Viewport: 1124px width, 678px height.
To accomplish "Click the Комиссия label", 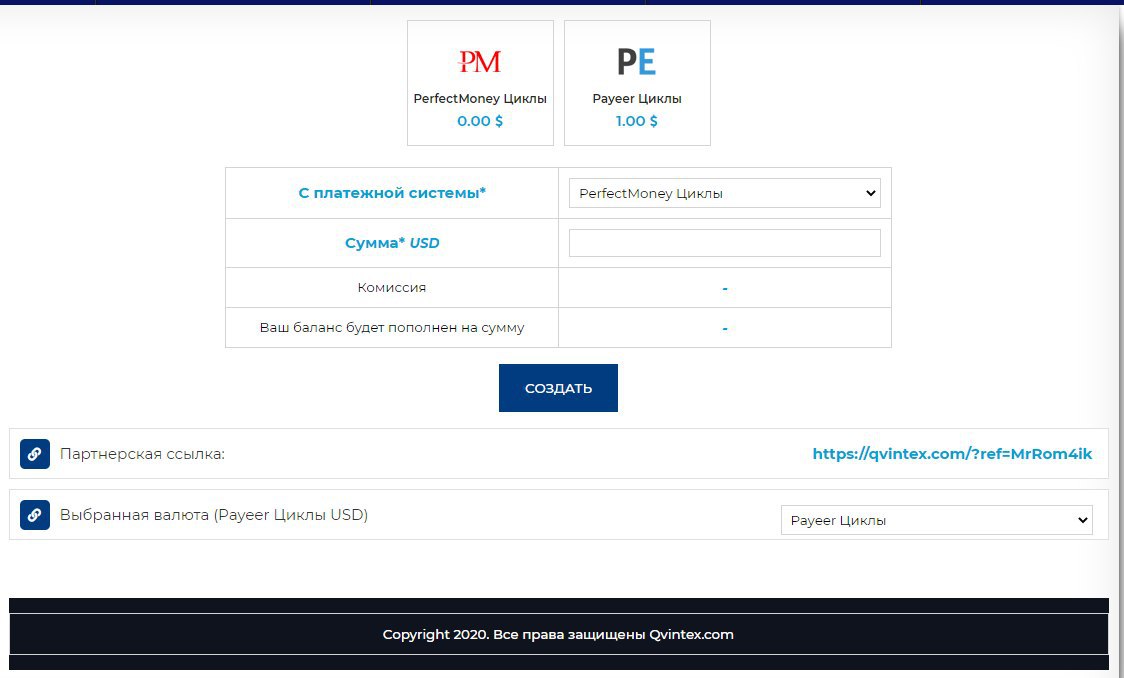I will tap(391, 287).
